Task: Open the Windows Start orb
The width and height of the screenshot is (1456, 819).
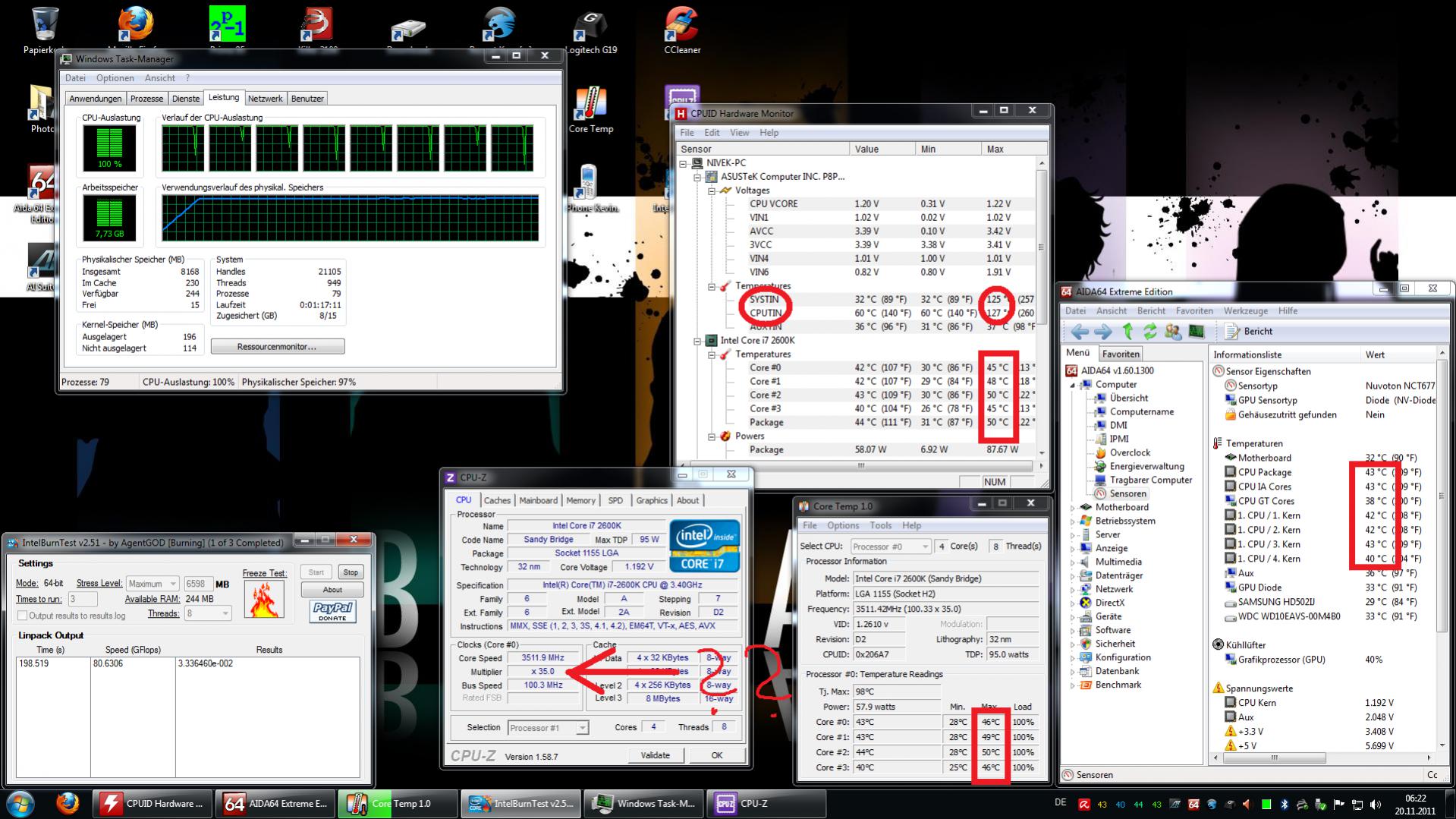Action: point(20,804)
